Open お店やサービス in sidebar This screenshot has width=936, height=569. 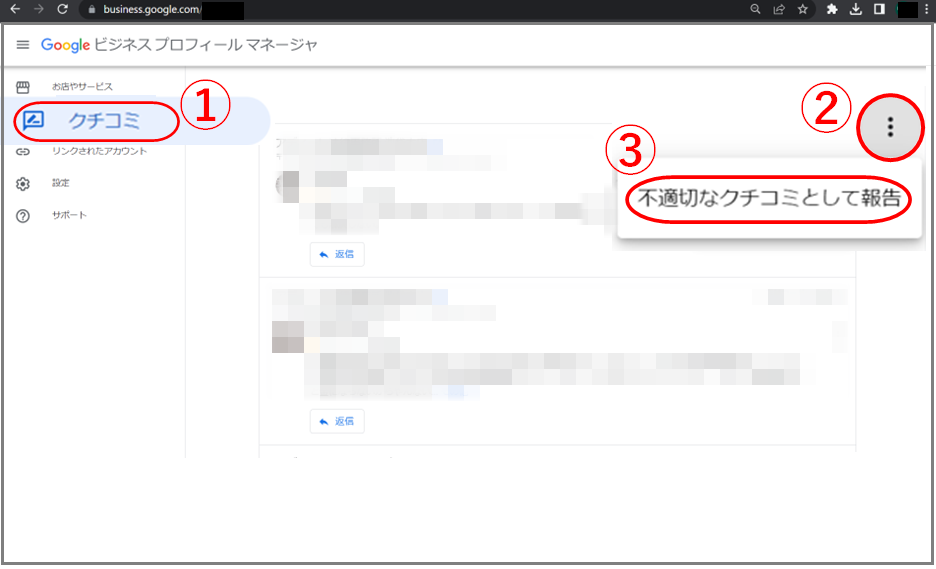pos(82,87)
